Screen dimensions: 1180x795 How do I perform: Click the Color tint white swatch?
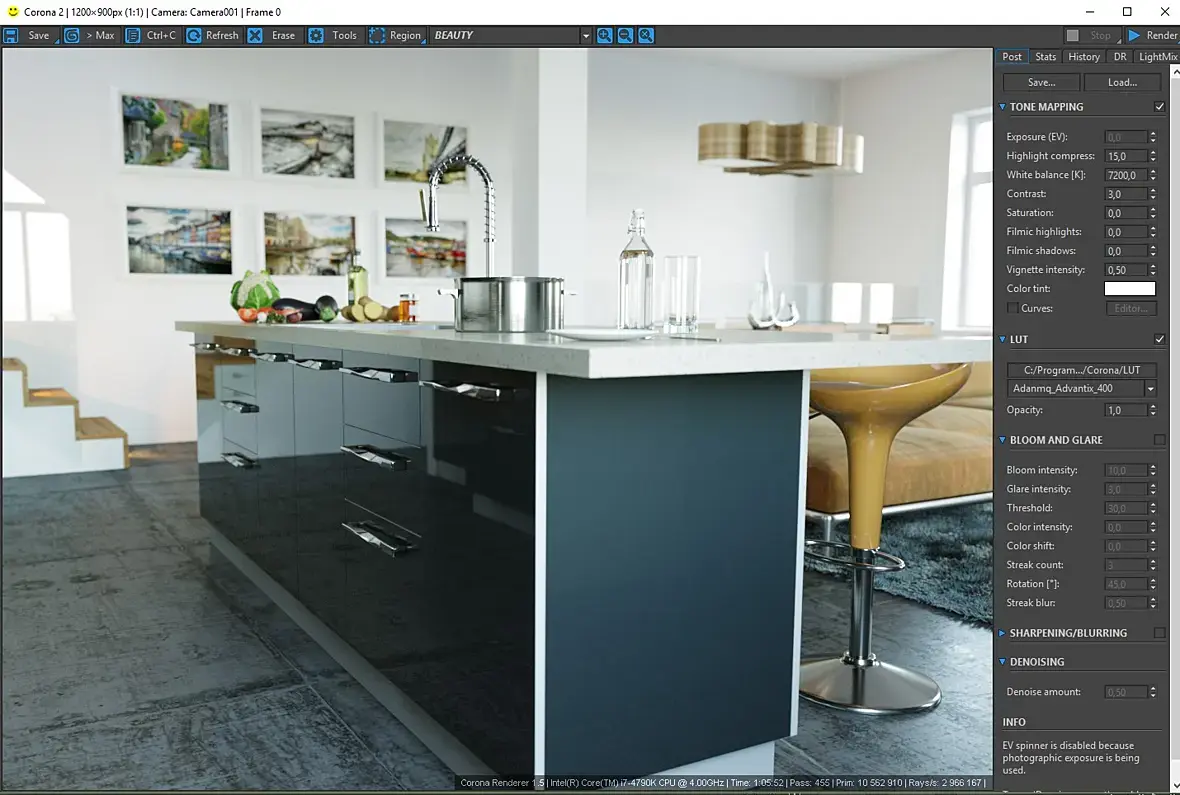[x=1130, y=288]
